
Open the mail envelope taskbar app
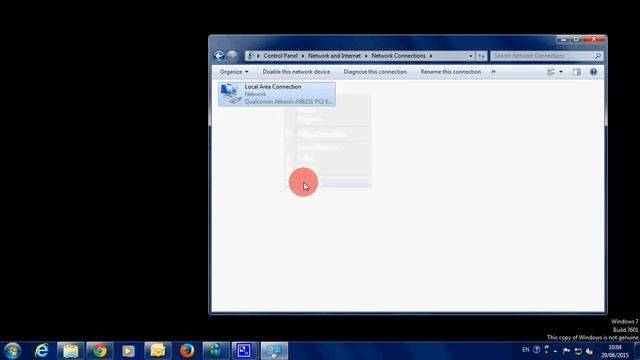(x=158, y=351)
